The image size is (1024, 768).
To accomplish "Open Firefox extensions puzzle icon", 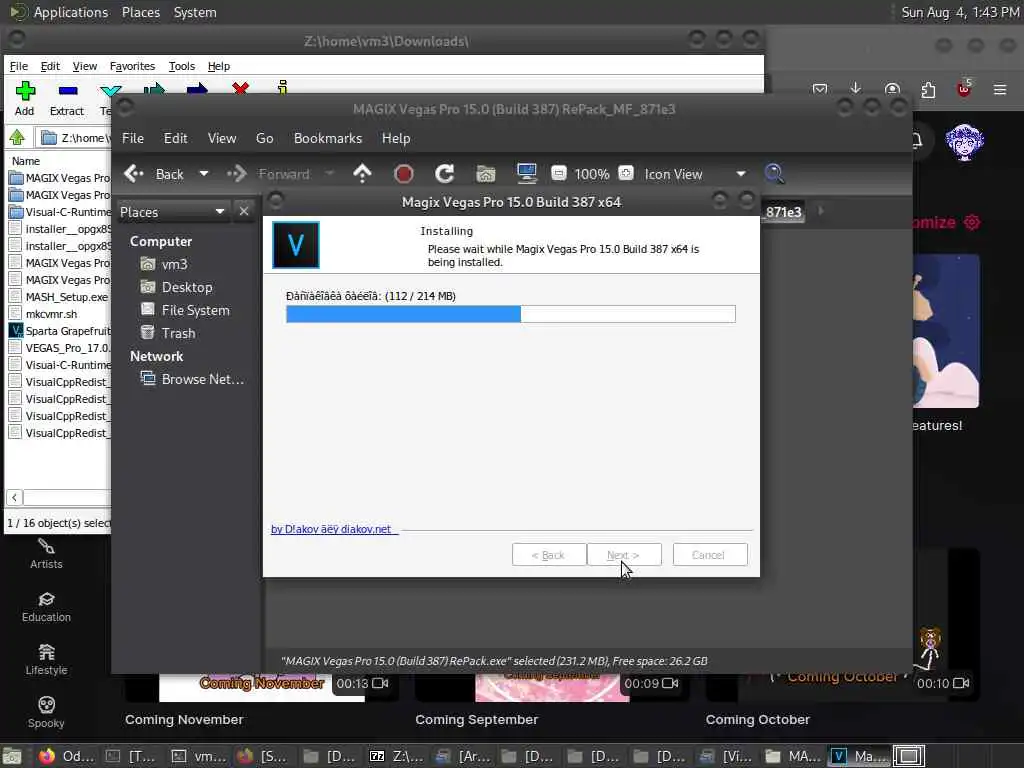I will click(x=928, y=89).
